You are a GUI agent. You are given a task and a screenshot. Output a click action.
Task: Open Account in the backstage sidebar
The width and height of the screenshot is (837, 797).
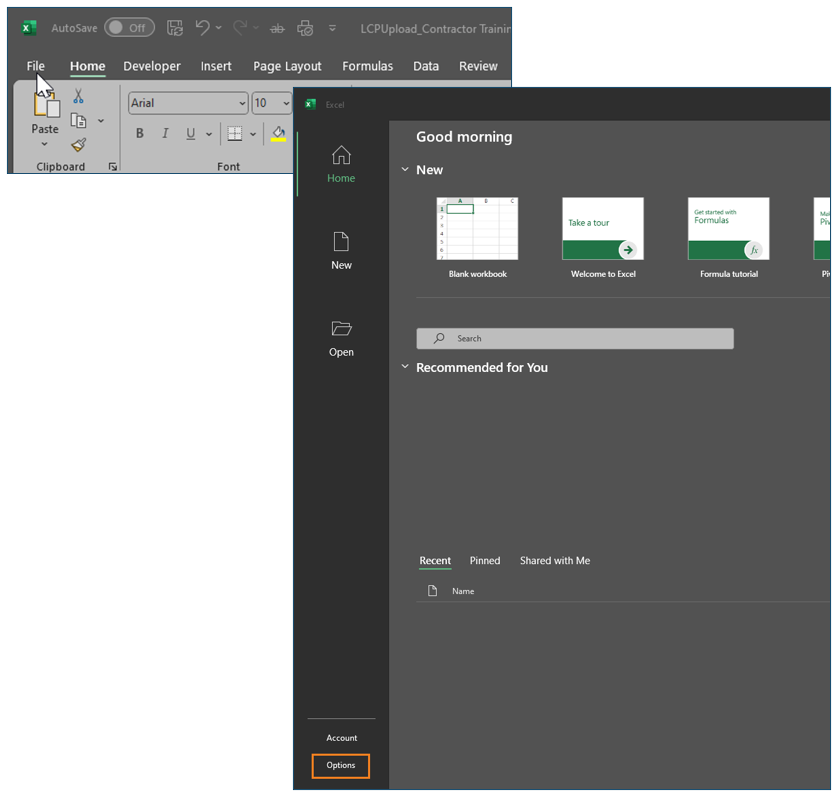click(342, 738)
